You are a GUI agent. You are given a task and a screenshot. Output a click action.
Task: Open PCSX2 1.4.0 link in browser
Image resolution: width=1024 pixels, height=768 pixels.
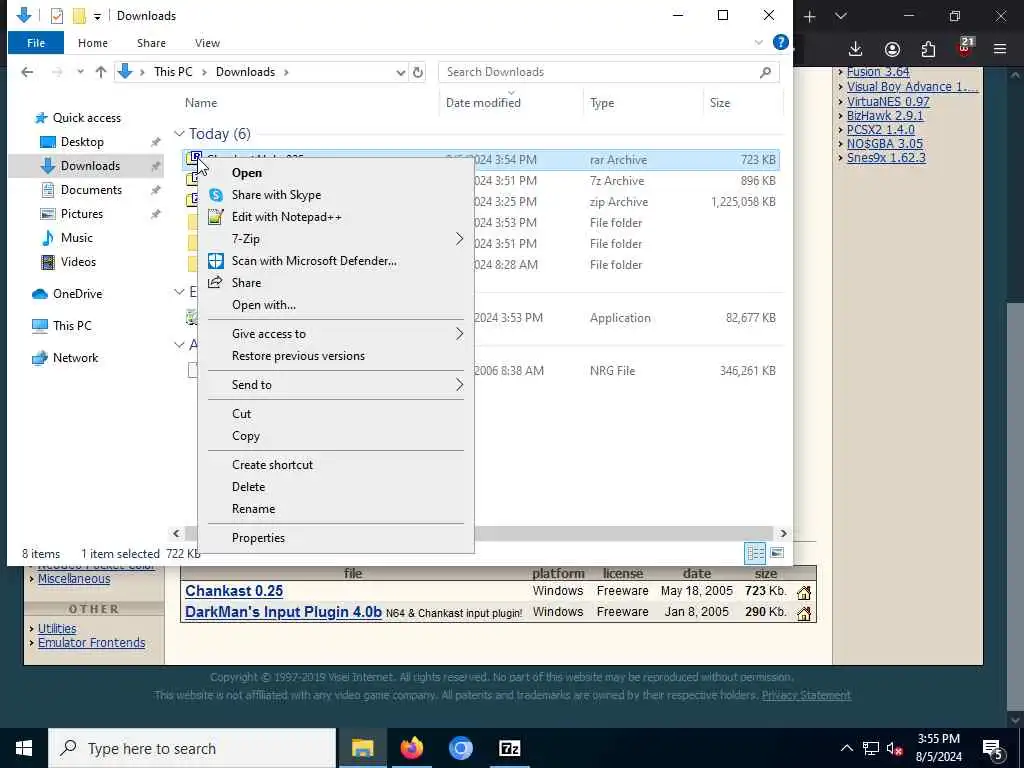tap(880, 129)
